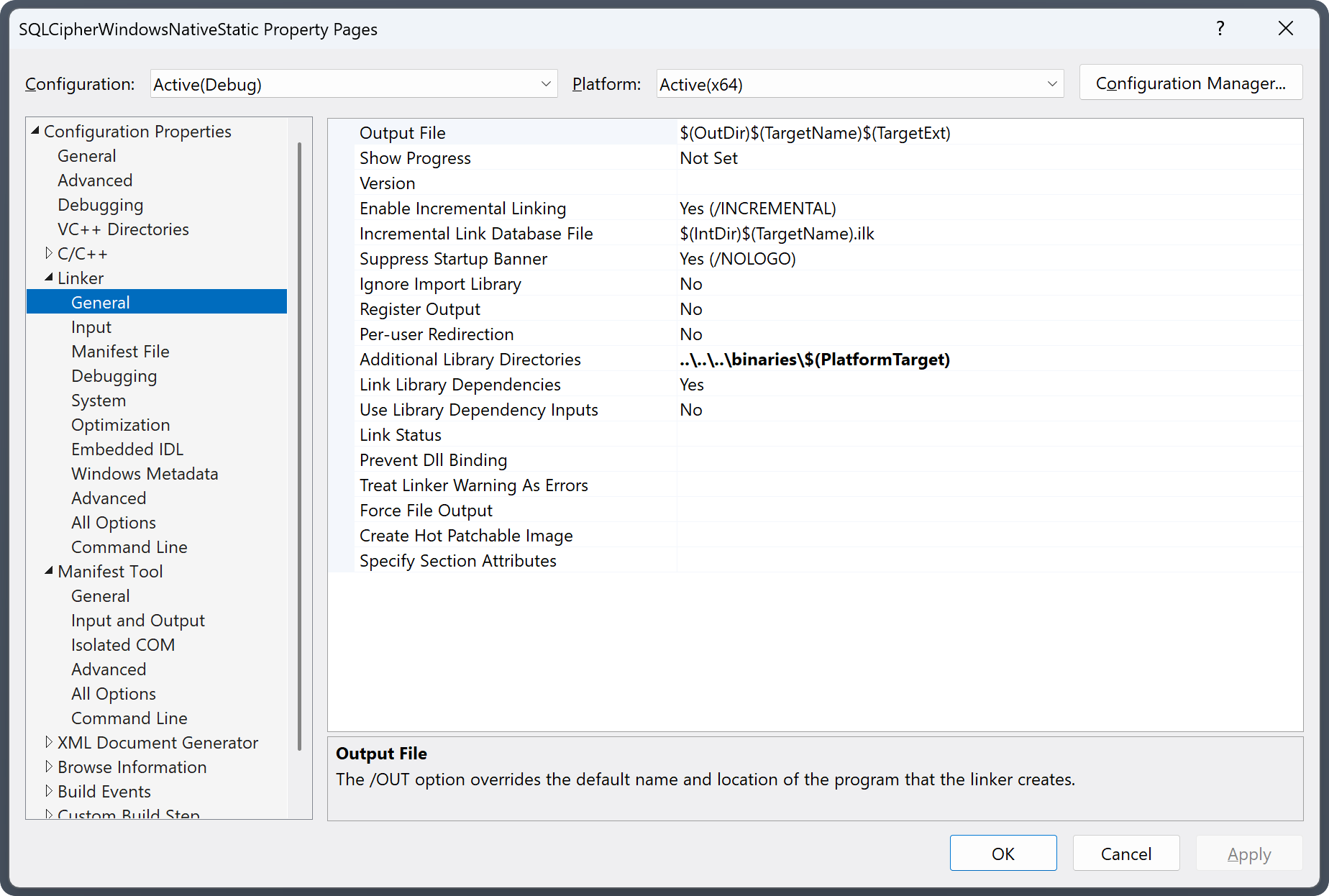The height and width of the screenshot is (896, 1329).
Task: Select Linker All Options page
Action: coord(113,523)
